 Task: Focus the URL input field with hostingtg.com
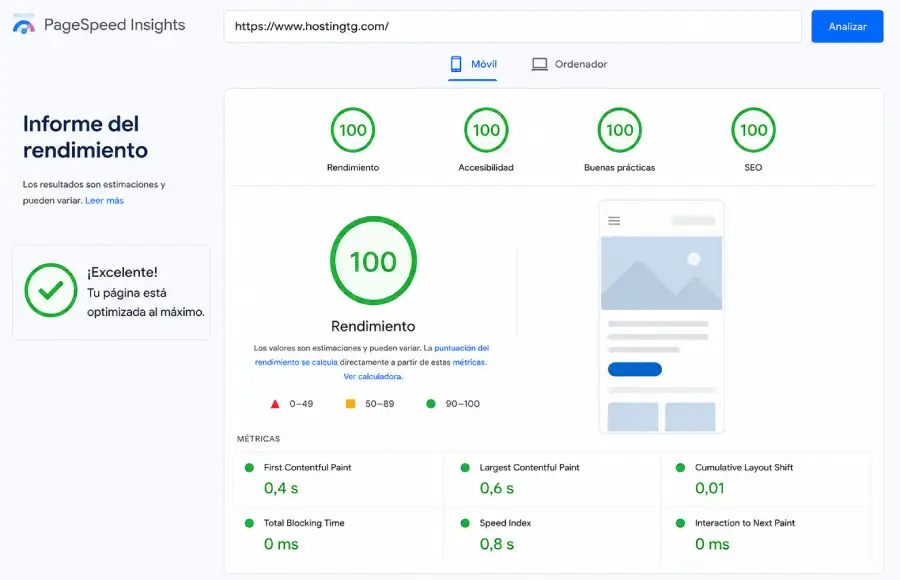coord(512,26)
